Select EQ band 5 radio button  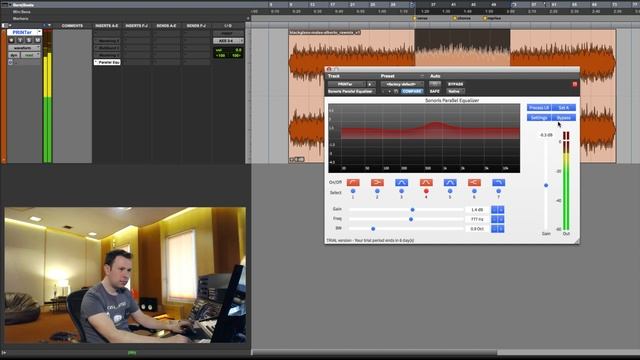450,191
